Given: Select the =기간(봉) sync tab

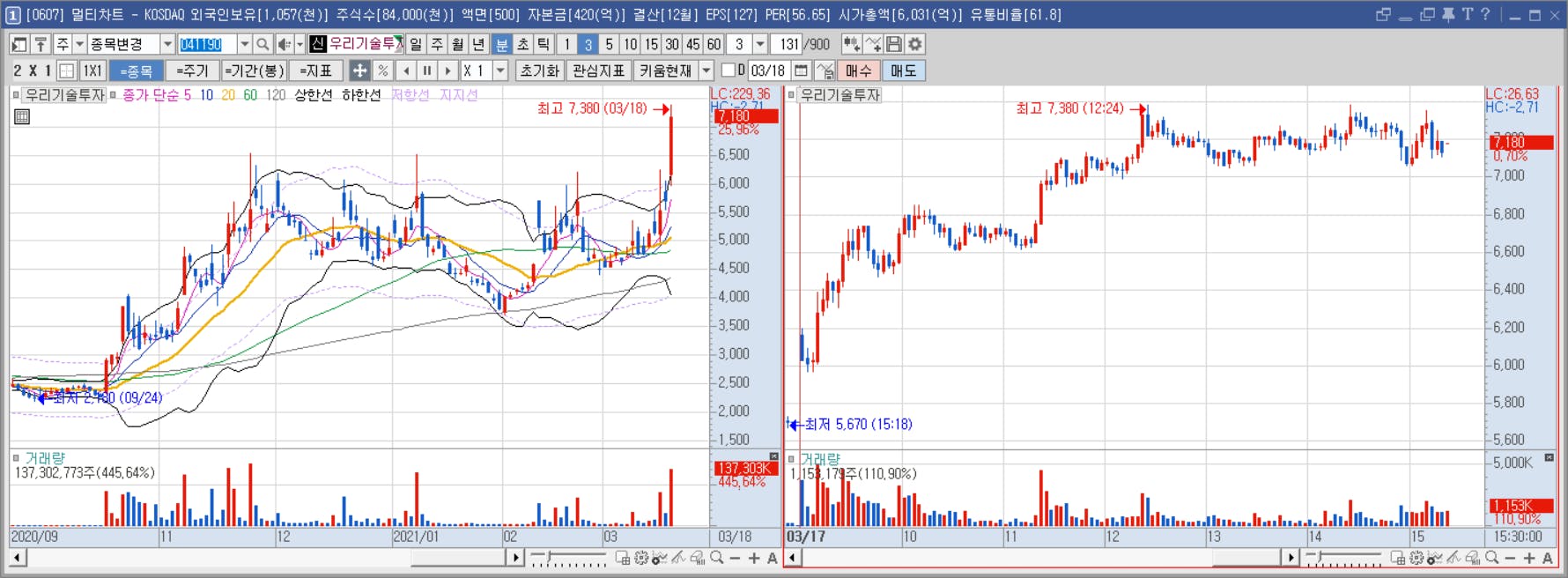Looking at the screenshot, I should (x=254, y=70).
